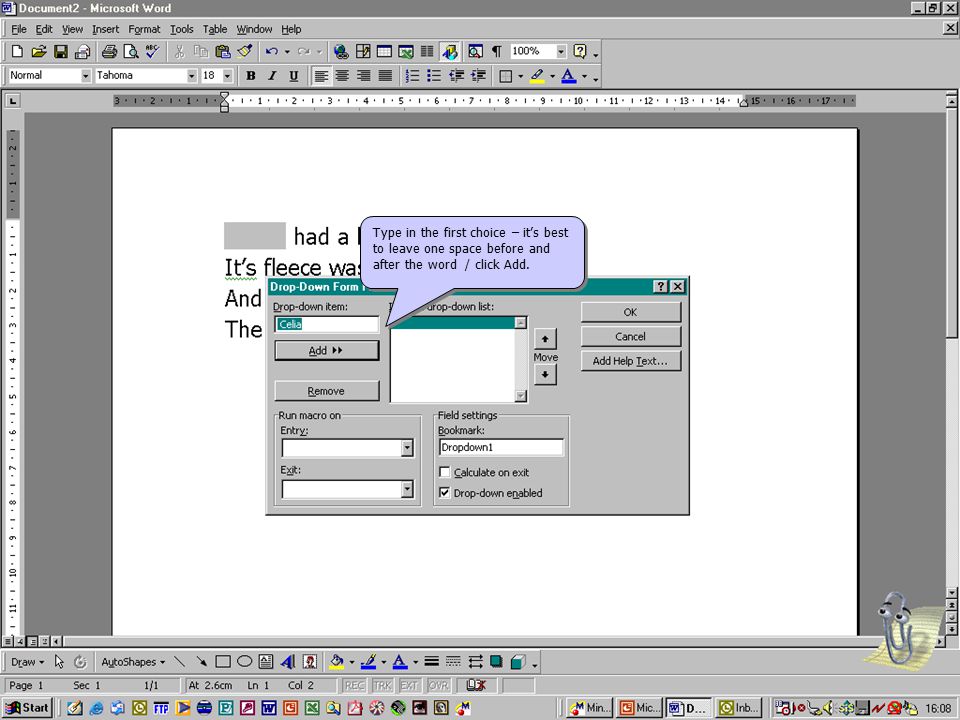
Task: Click the Cut scissors icon
Action: click(x=179, y=51)
